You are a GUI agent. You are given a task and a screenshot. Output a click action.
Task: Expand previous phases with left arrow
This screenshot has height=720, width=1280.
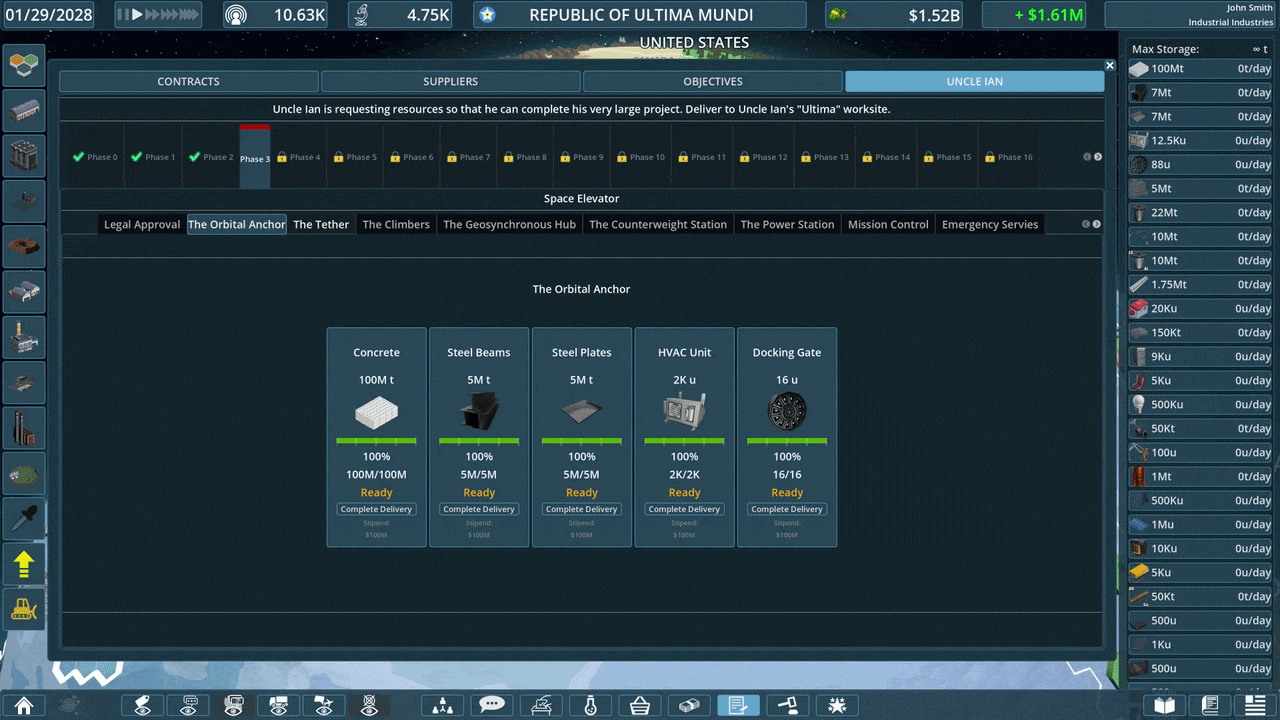[1088, 157]
